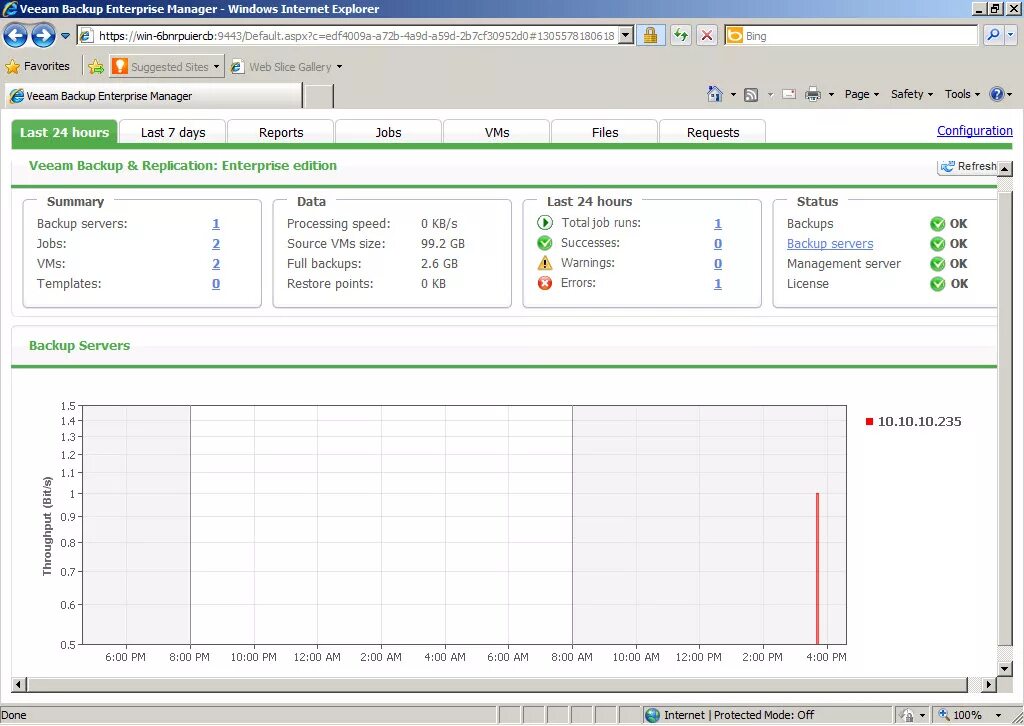Open the Suggested Sites dropdown
1024x726 pixels.
[167, 66]
